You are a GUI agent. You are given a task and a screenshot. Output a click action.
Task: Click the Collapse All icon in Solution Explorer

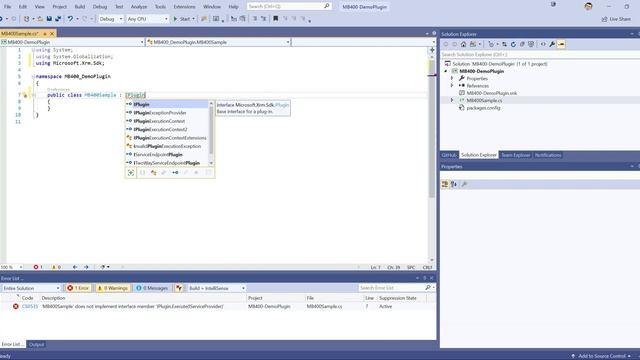click(522, 44)
